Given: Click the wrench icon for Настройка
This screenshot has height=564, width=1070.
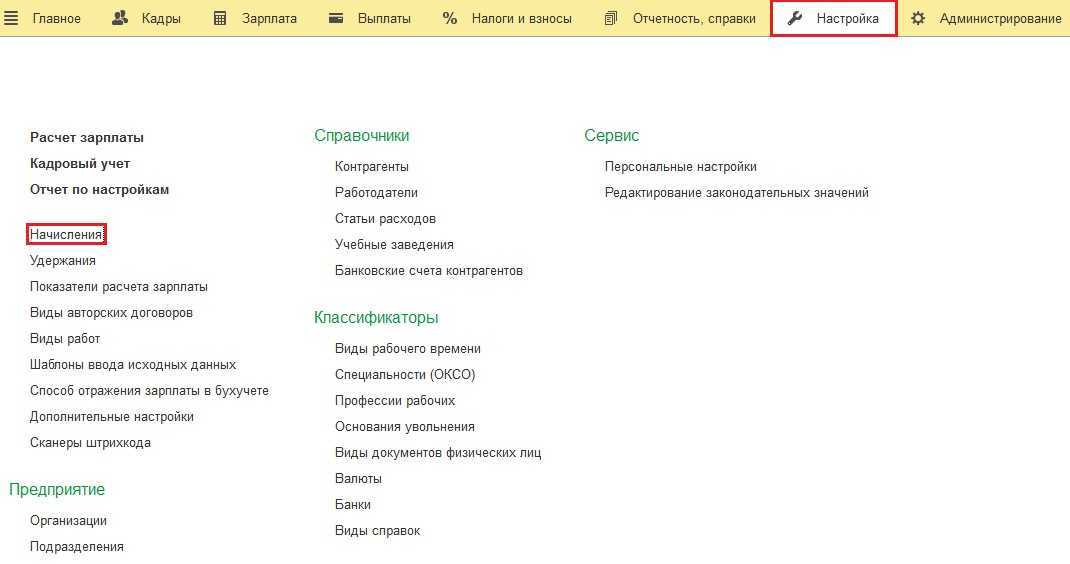Looking at the screenshot, I should (796, 18).
